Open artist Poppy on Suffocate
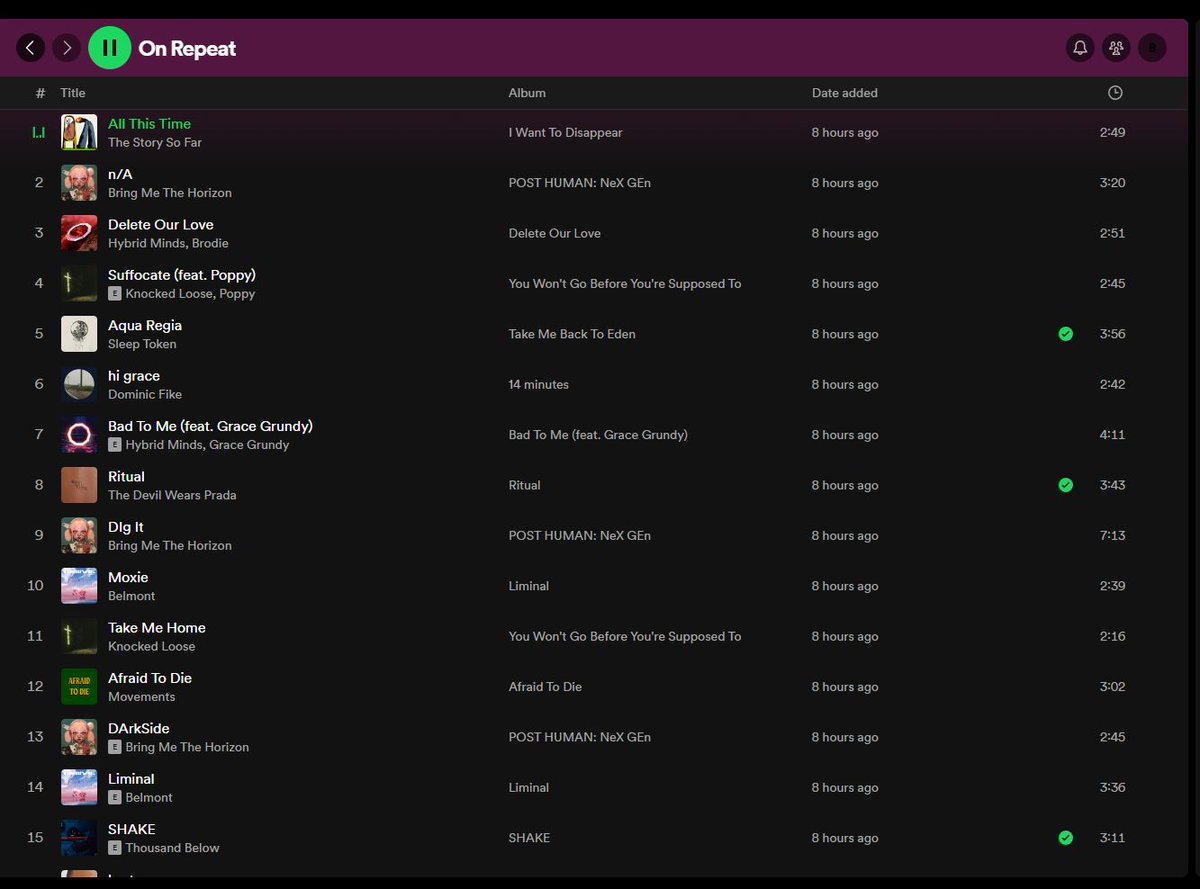 coord(237,294)
